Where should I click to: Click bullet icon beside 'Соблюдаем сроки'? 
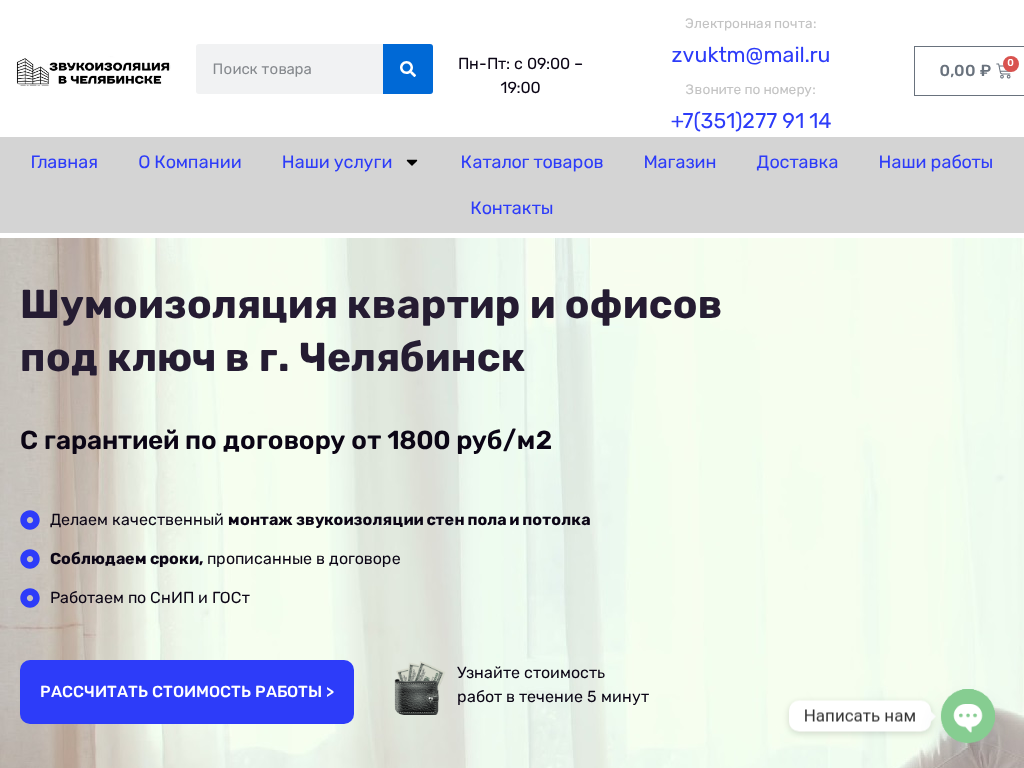point(30,559)
